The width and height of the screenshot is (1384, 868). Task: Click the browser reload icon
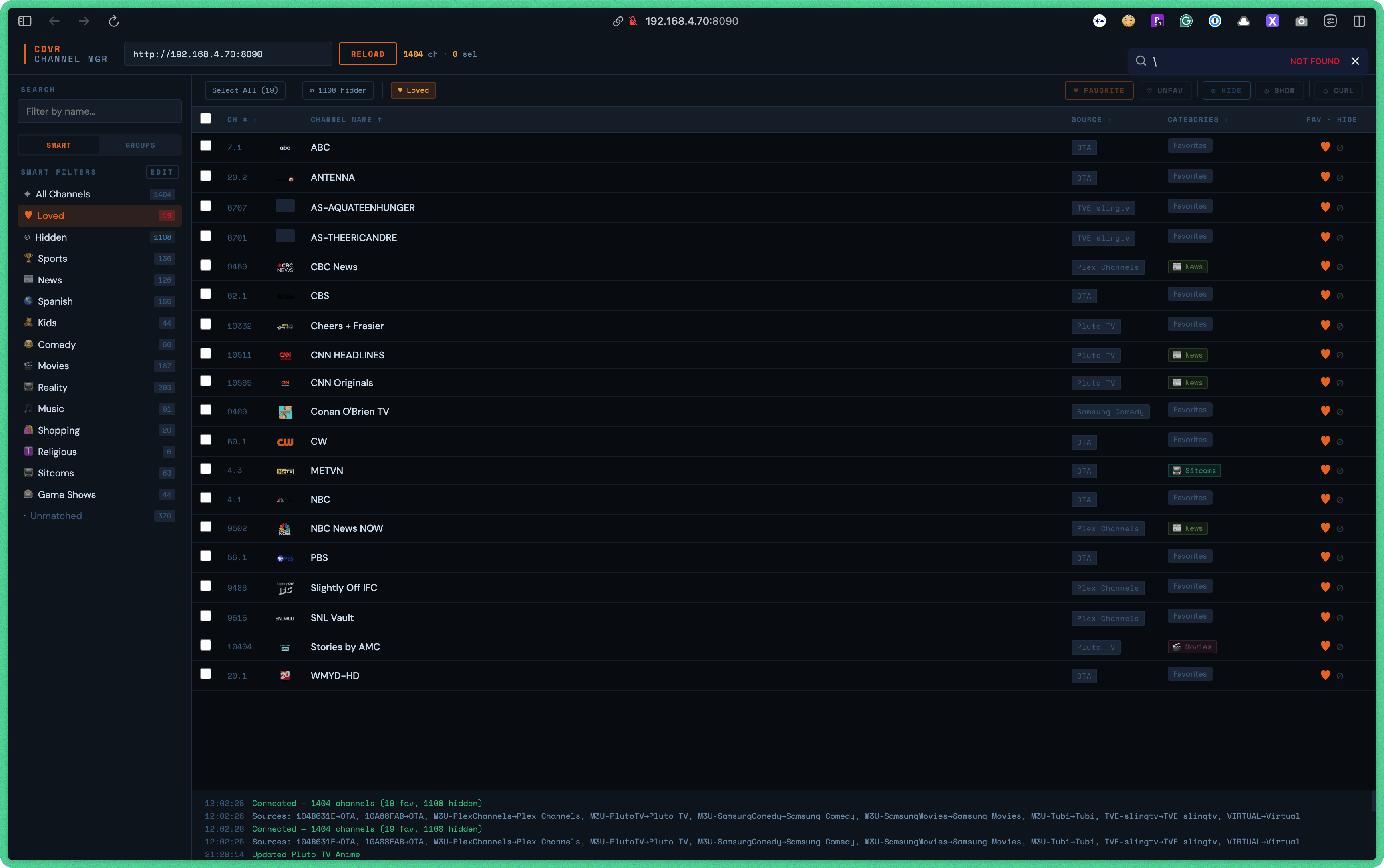(x=114, y=21)
